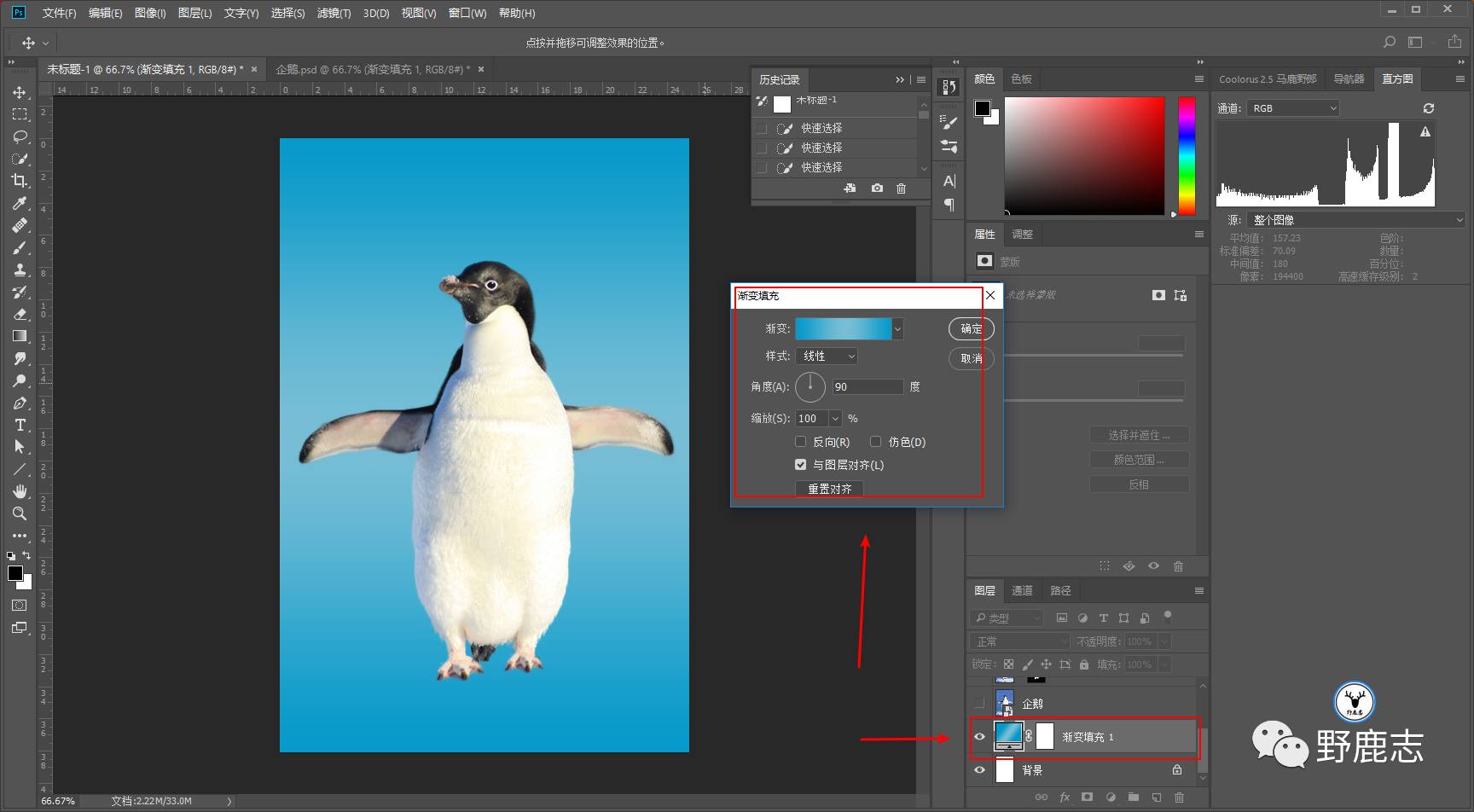Select the Zoom magnifier tool
The width and height of the screenshot is (1474, 812).
click(x=19, y=513)
